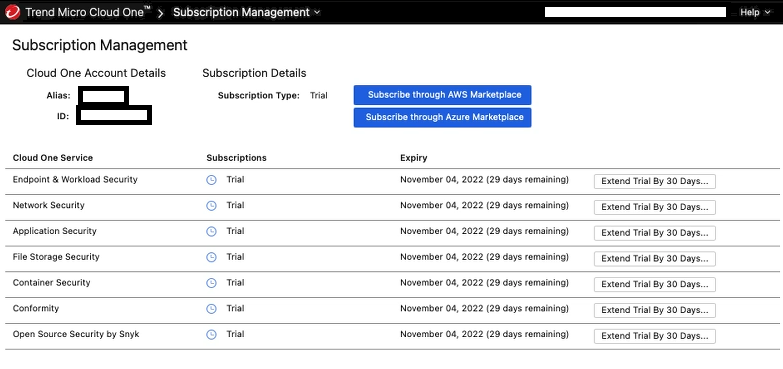Image resolution: width=783 pixels, height=369 pixels.
Task: Click Trial status for Container Security
Action: (235, 283)
